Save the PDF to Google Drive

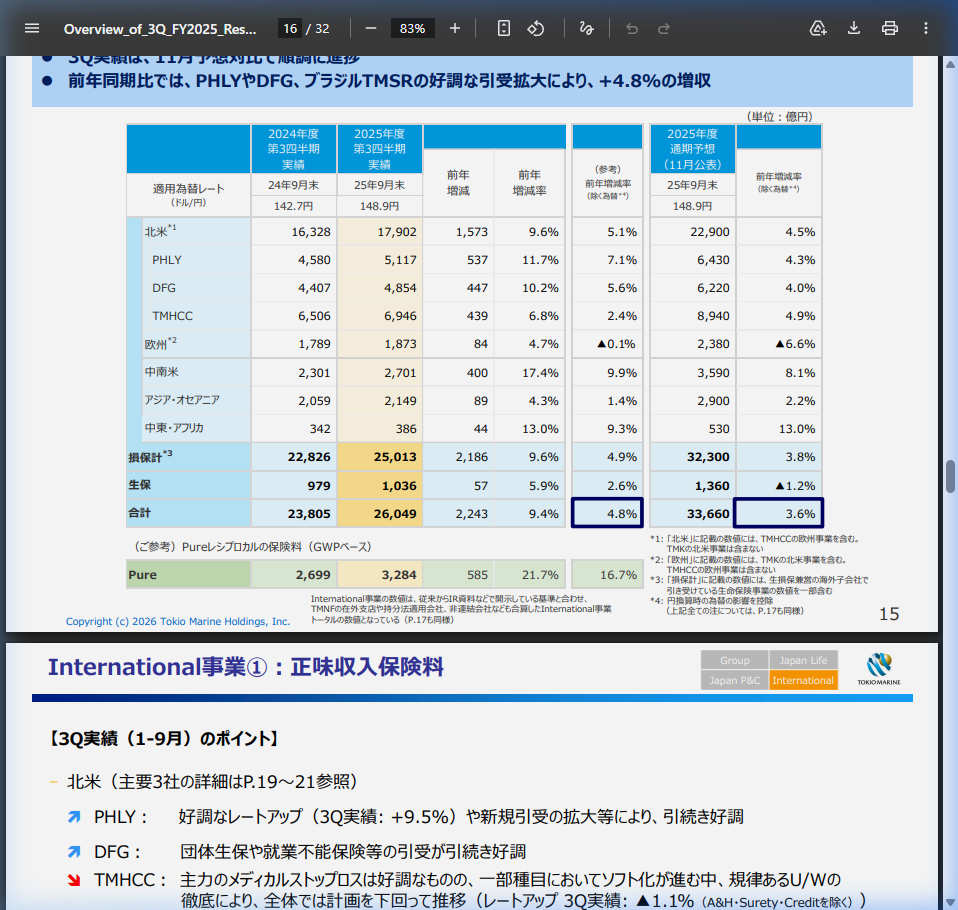click(x=817, y=28)
